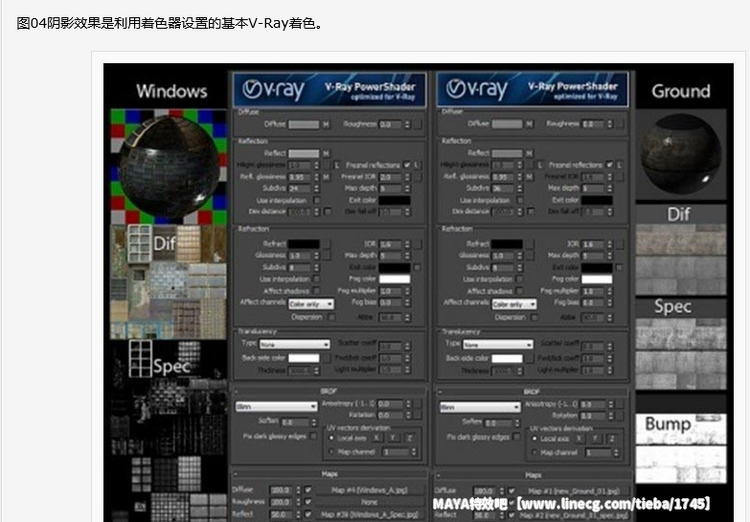Click Refl. glossiness value field in Ground material
The width and height of the screenshot is (750, 522).
tap(503, 177)
